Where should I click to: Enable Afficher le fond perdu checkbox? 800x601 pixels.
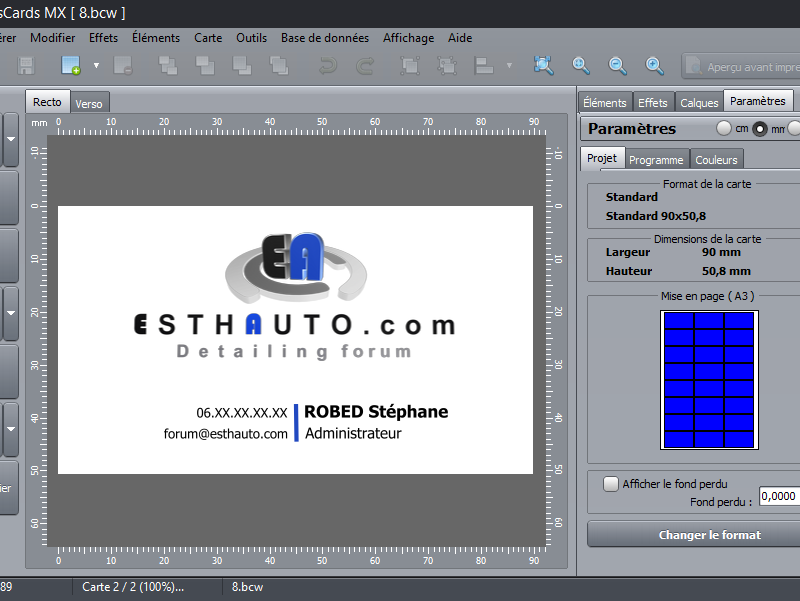pos(611,484)
